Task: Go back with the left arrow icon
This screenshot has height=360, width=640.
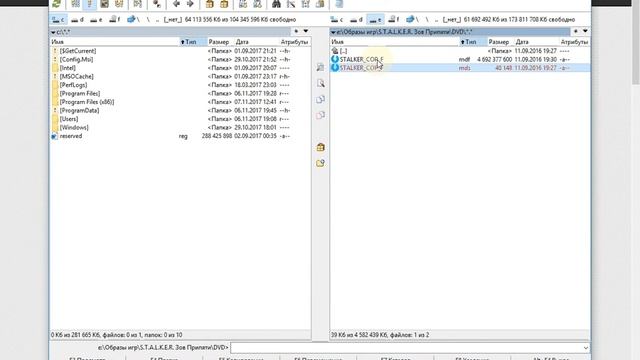Action: [176, 4]
